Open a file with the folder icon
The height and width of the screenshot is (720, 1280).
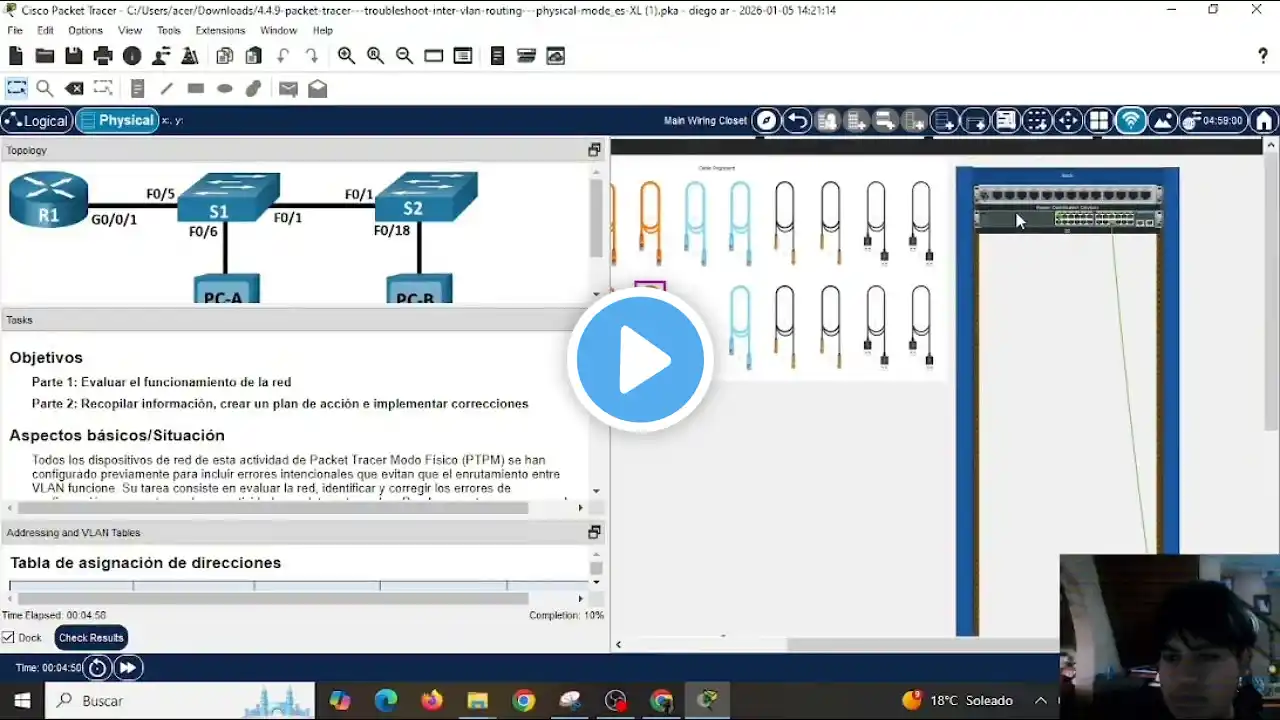(x=45, y=56)
